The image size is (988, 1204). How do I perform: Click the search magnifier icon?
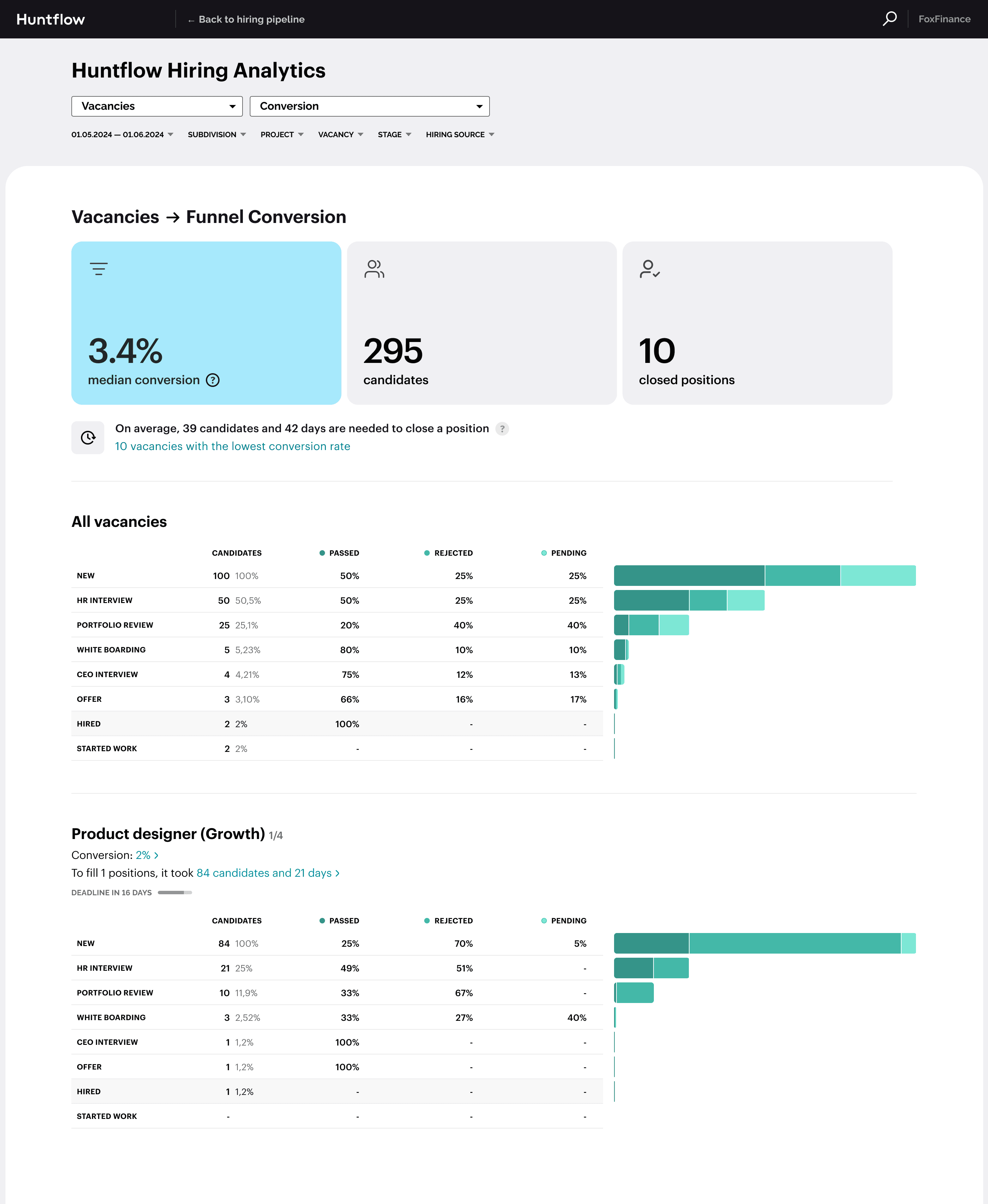coord(890,19)
